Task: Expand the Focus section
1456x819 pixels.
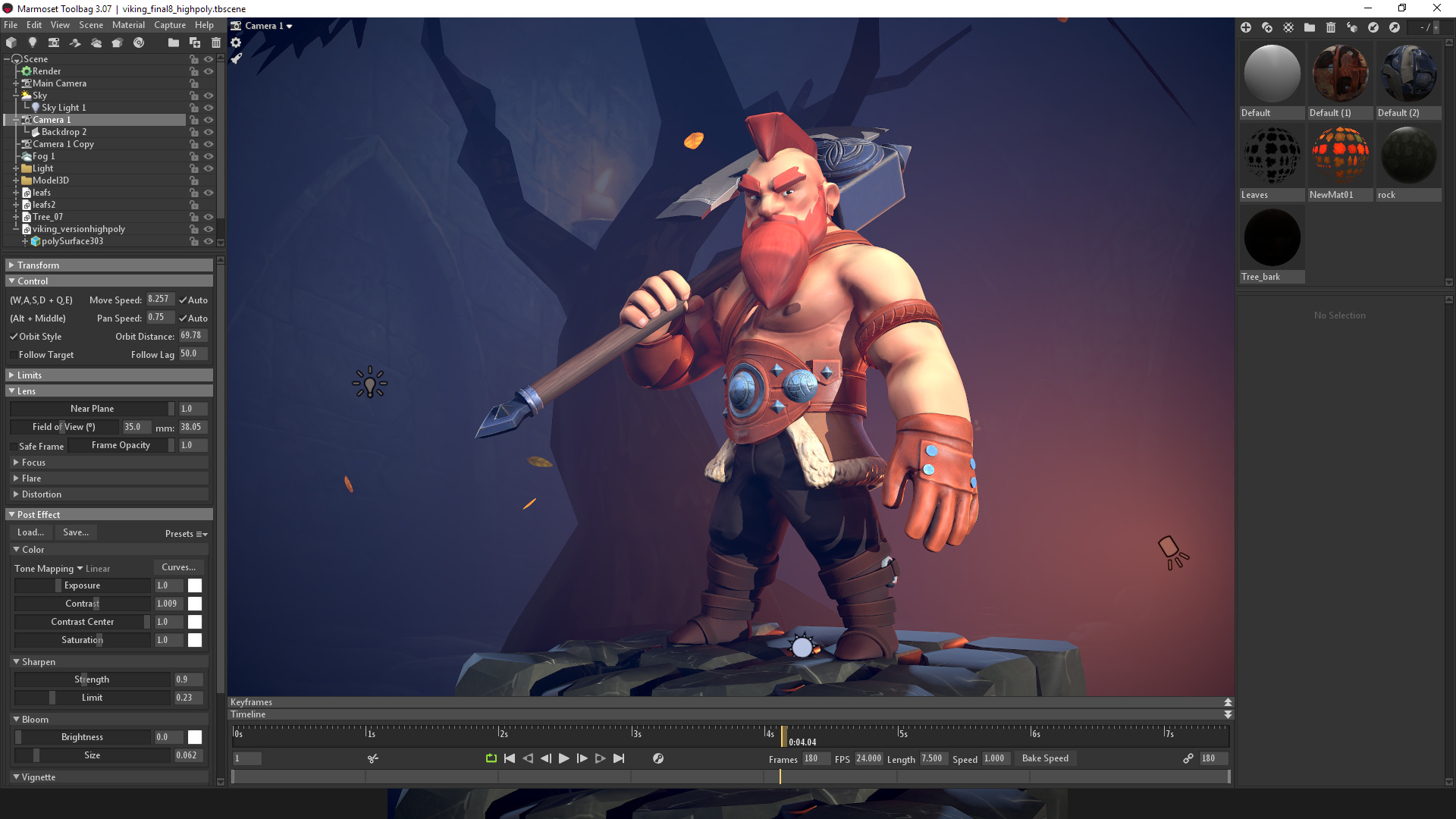Action: click(109, 463)
